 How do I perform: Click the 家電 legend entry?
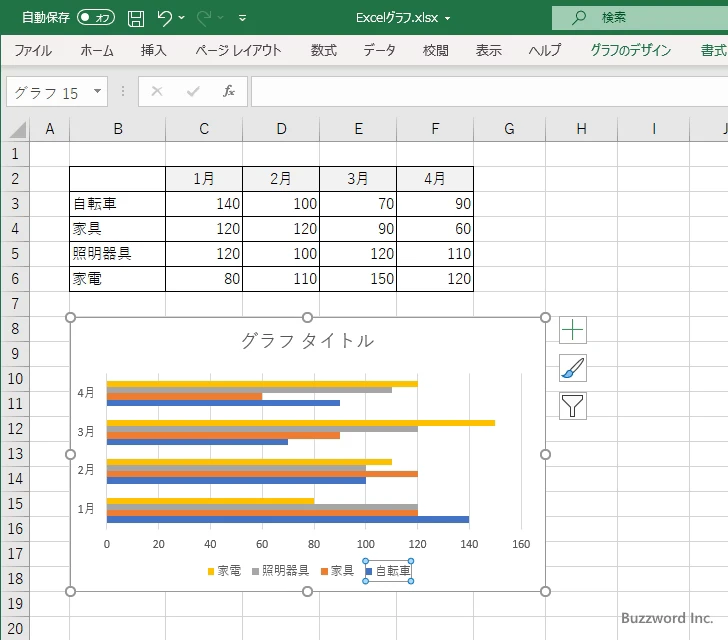(224, 571)
